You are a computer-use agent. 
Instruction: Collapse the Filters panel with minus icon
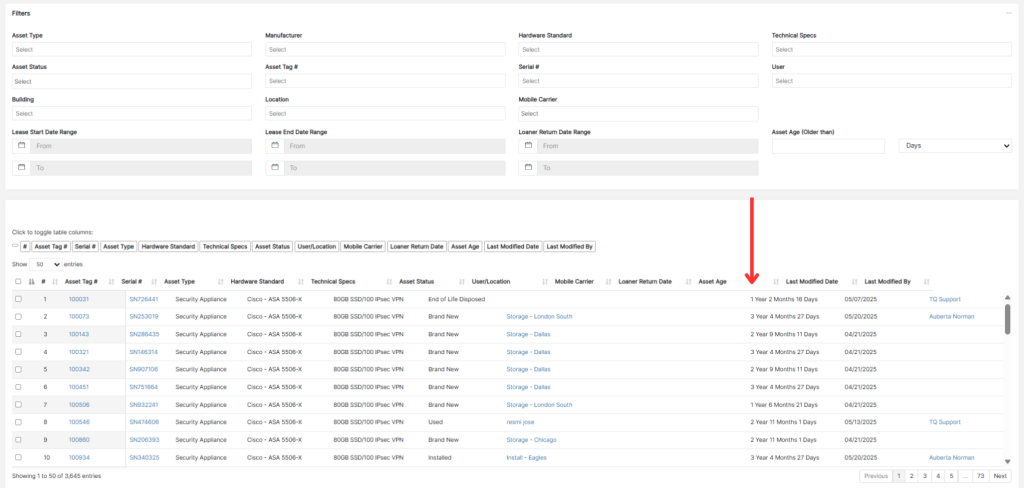pyautogui.click(x=1009, y=13)
